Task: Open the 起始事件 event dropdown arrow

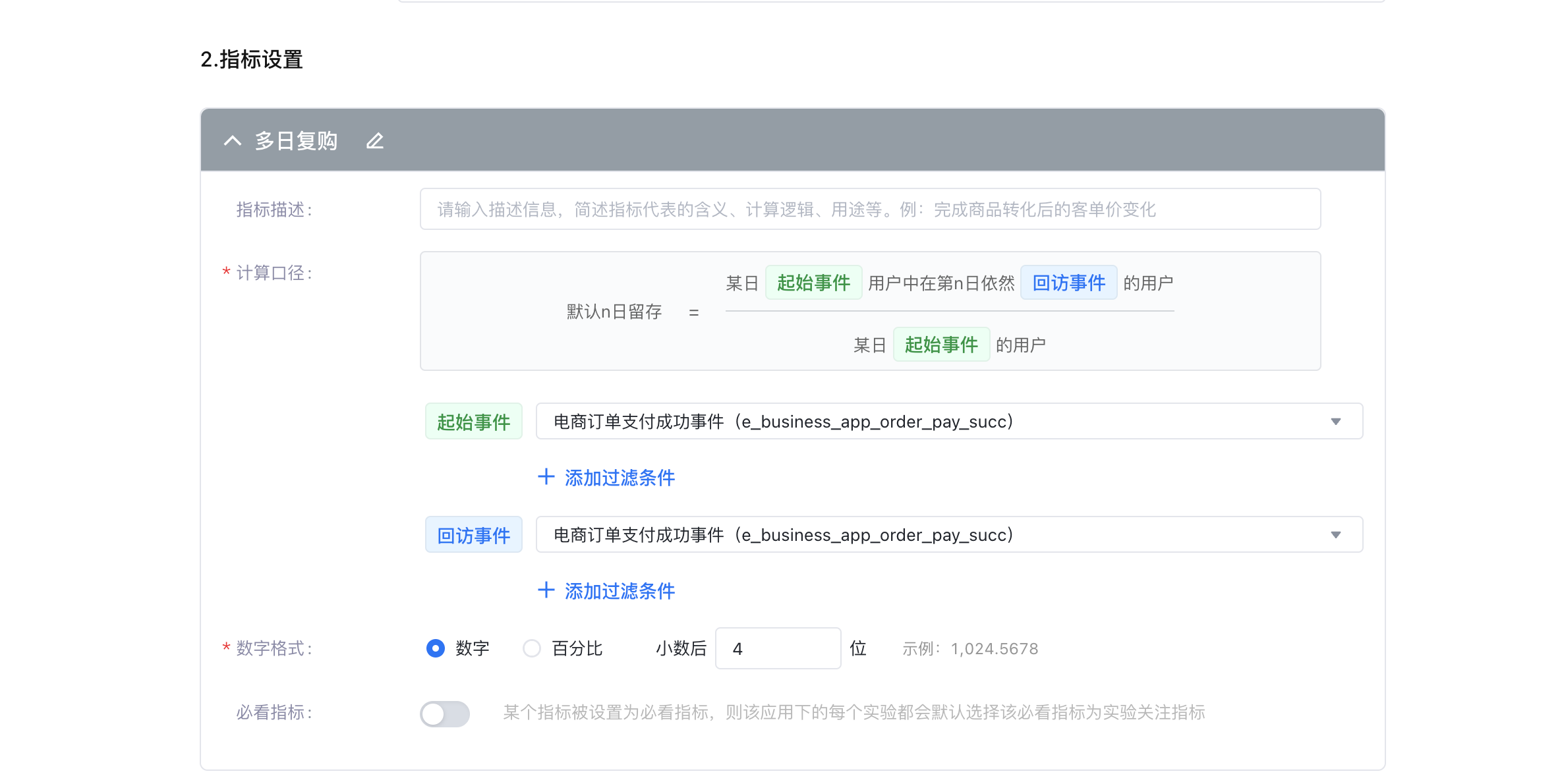Action: click(1335, 422)
